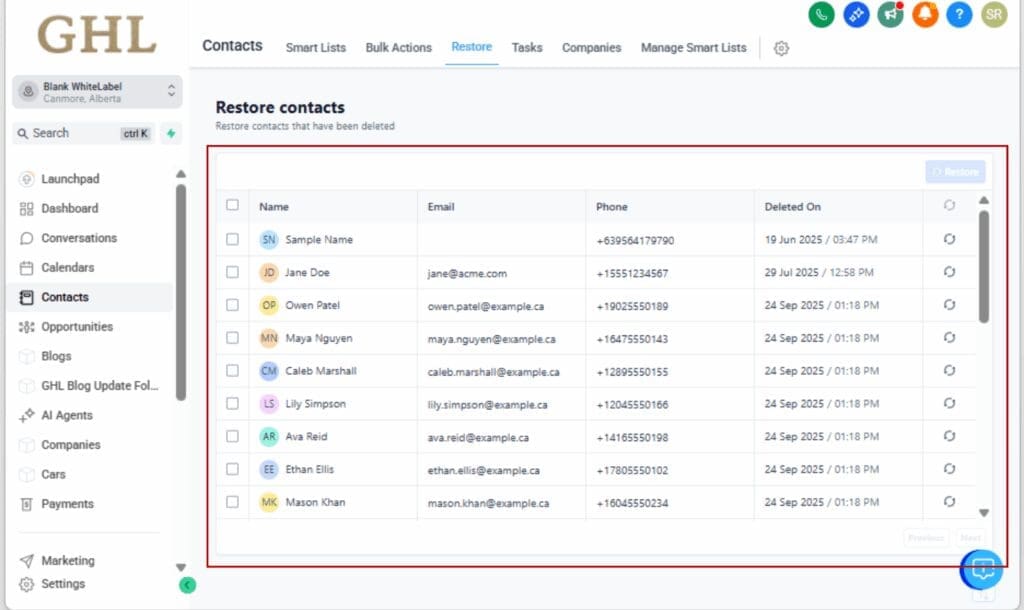Select all contacts with the header checkbox
Image resolution: width=1024 pixels, height=610 pixels.
pyautogui.click(x=233, y=204)
